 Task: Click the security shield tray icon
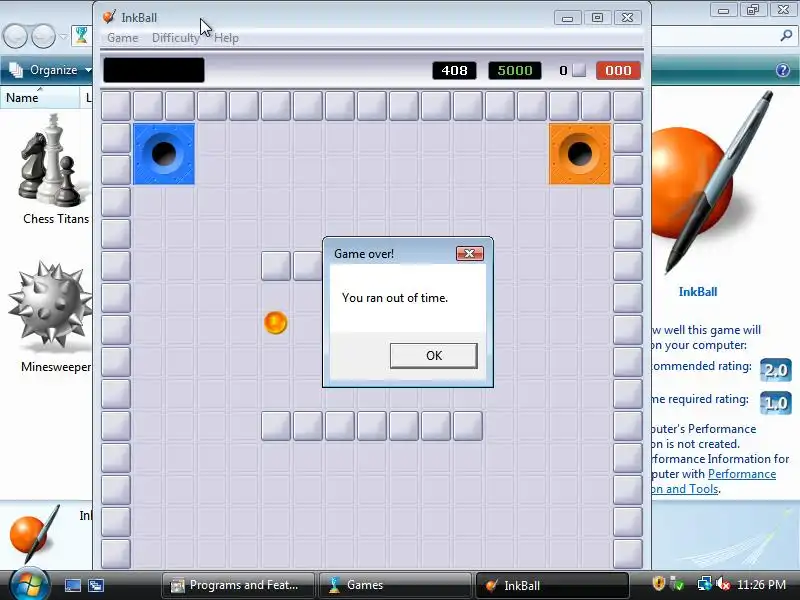[x=659, y=583]
